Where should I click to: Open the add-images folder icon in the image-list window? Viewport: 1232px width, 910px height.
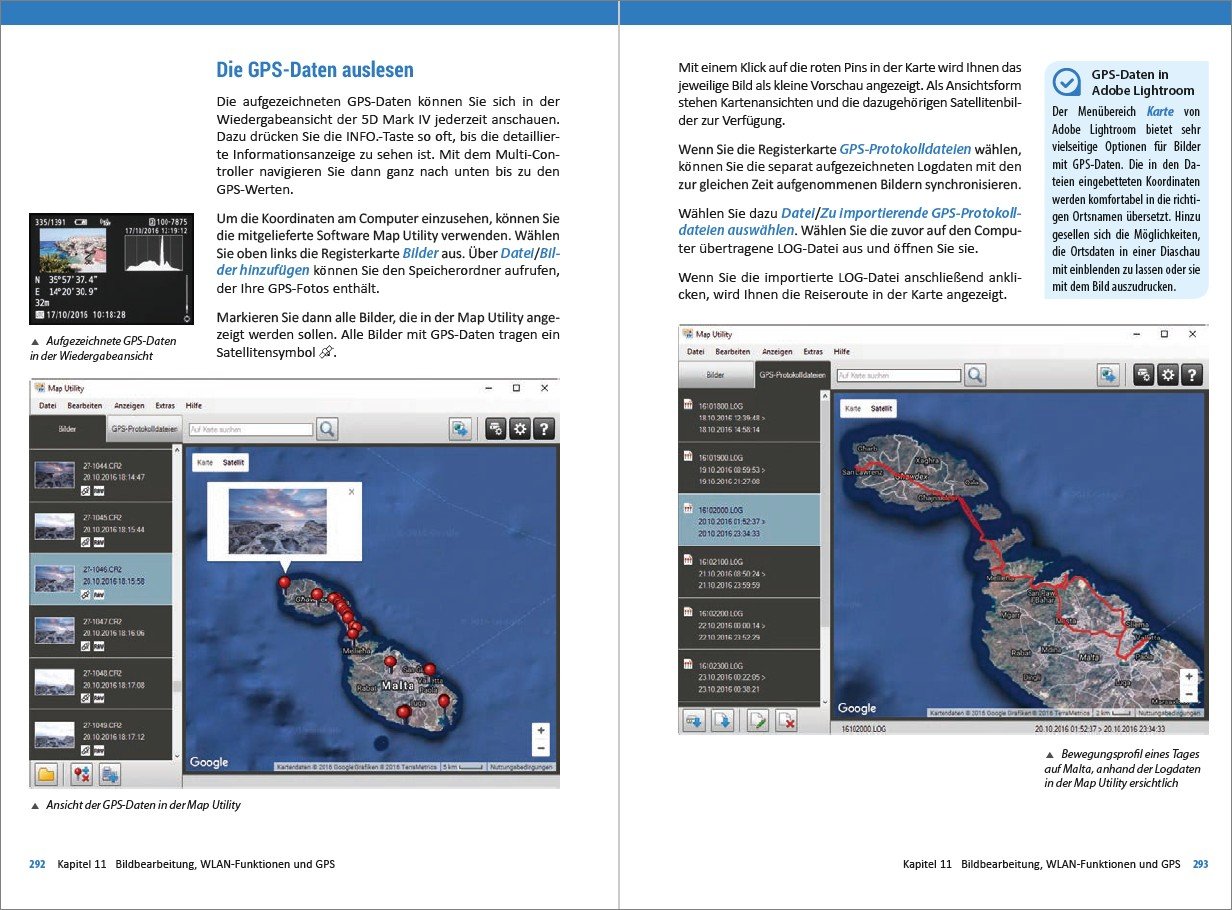tap(45, 774)
